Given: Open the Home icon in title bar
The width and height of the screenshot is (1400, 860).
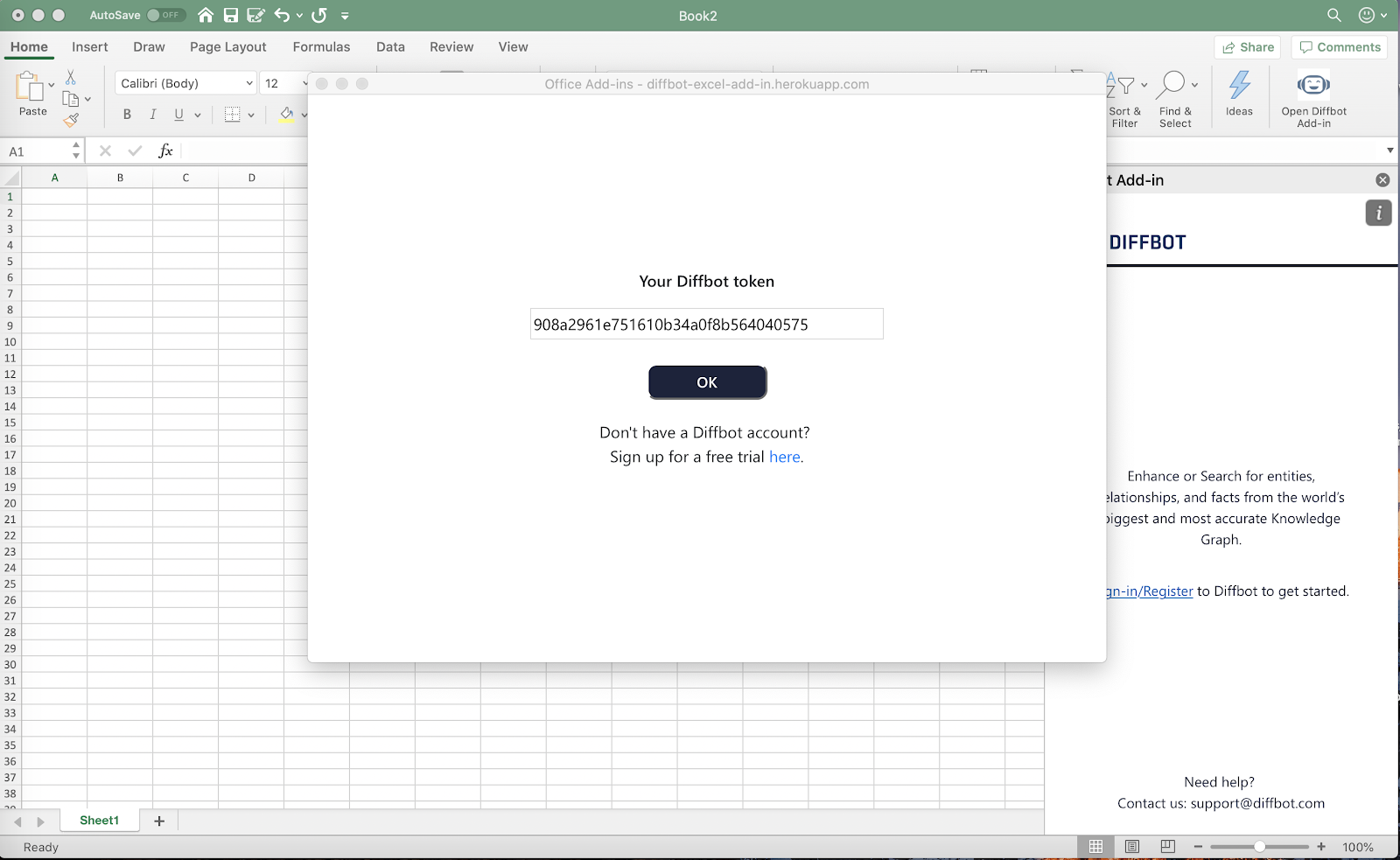Looking at the screenshot, I should coord(206,15).
